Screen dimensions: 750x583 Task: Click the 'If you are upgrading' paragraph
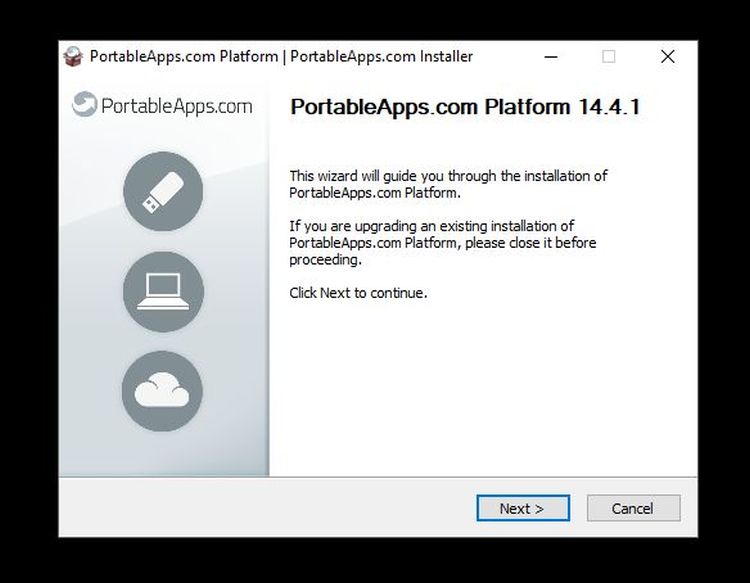coord(442,243)
